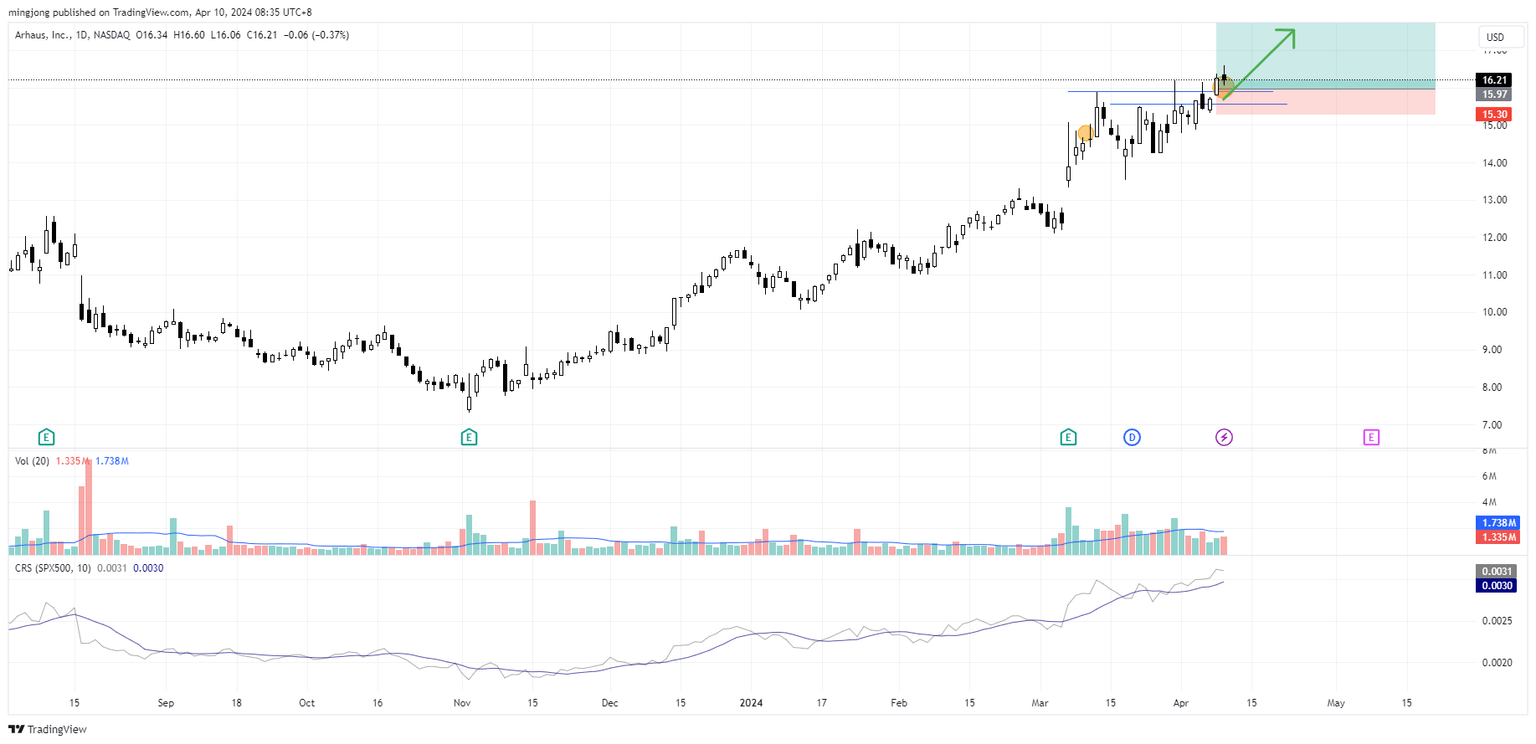Click the leftmost green earnings badge

tap(44, 437)
